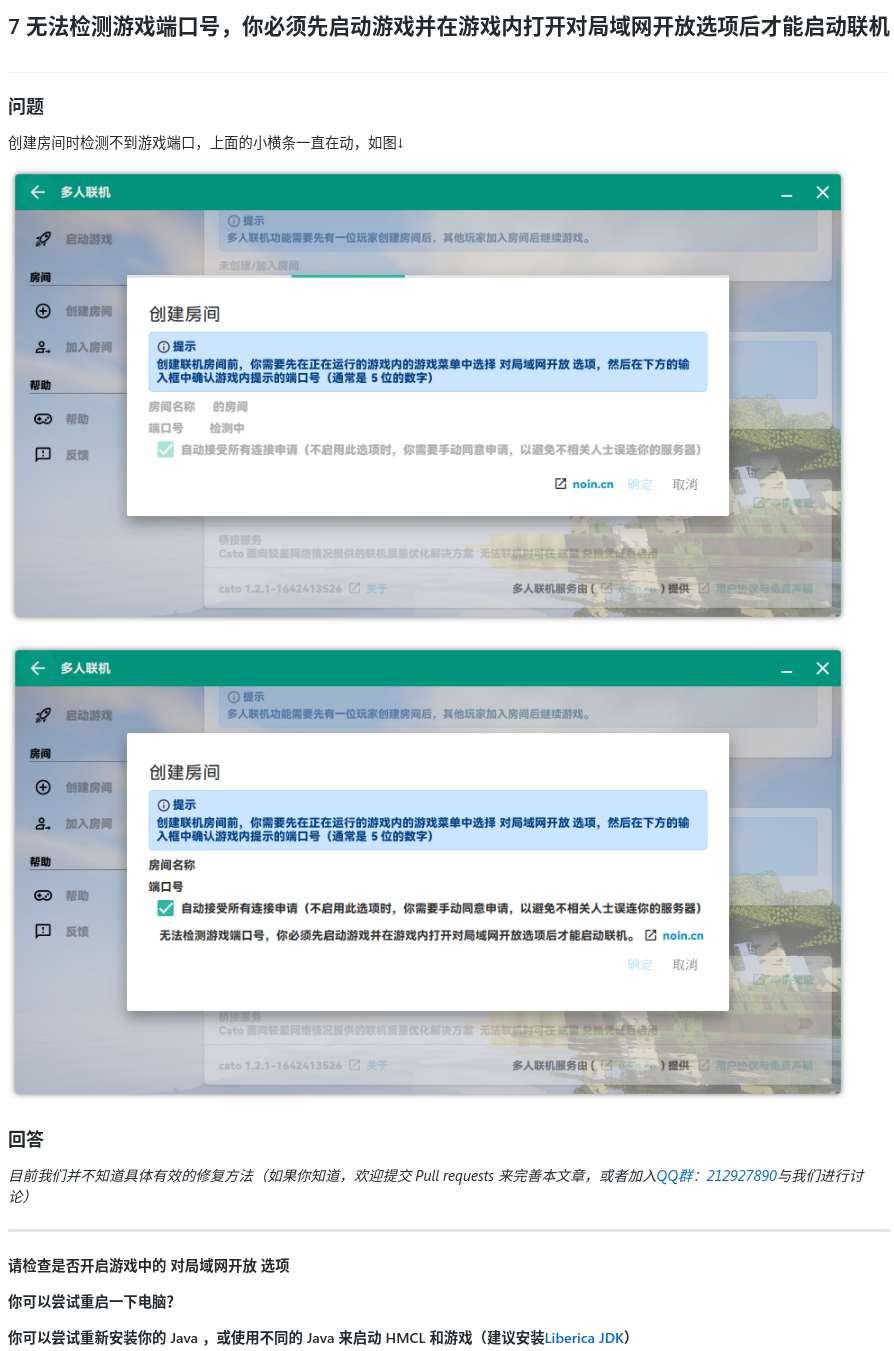The height and width of the screenshot is (1351, 894).
Task: Open the Liberica JDK link
Action: point(584,1338)
